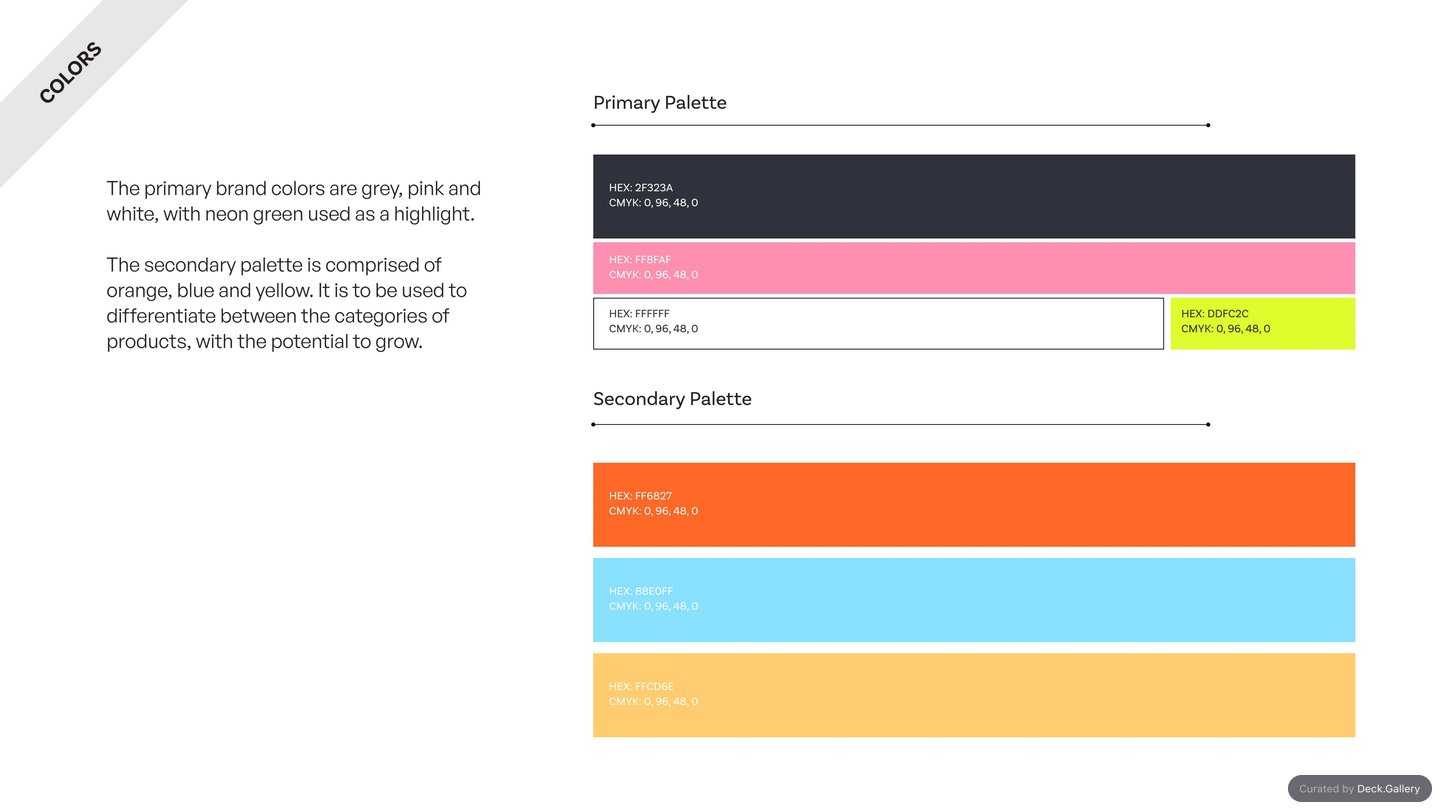
Task: Click the divider line under Primary Palette
Action: coord(901,125)
